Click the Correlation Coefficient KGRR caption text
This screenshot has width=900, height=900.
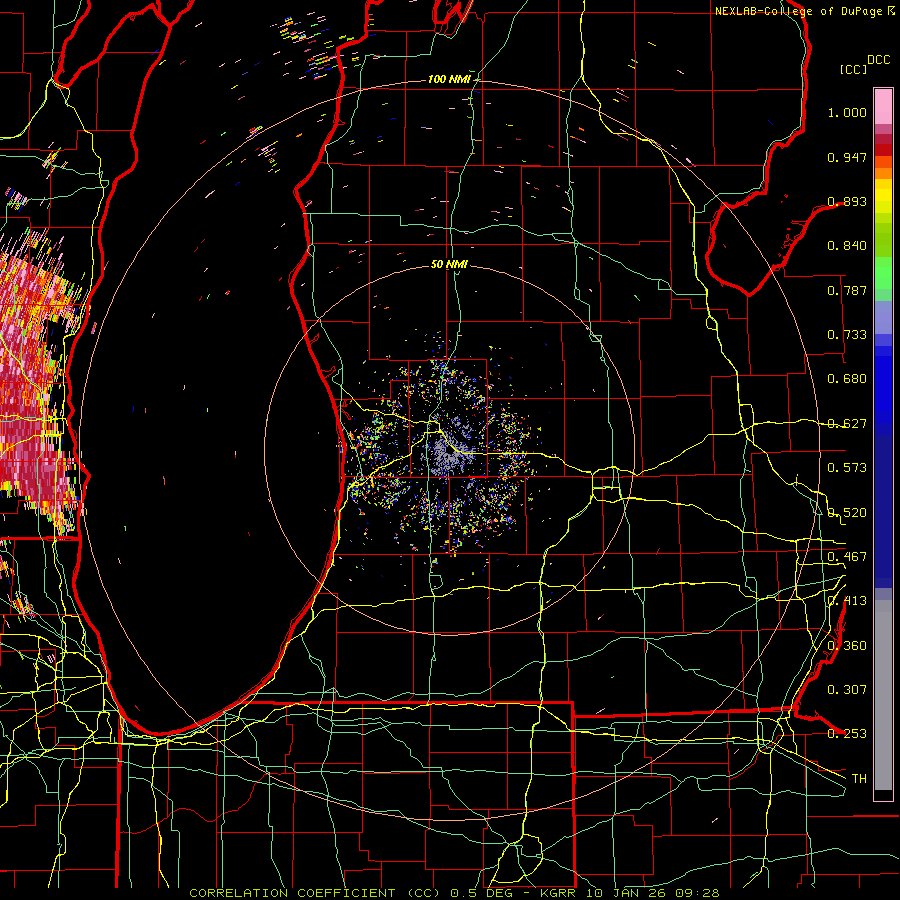click(454, 893)
